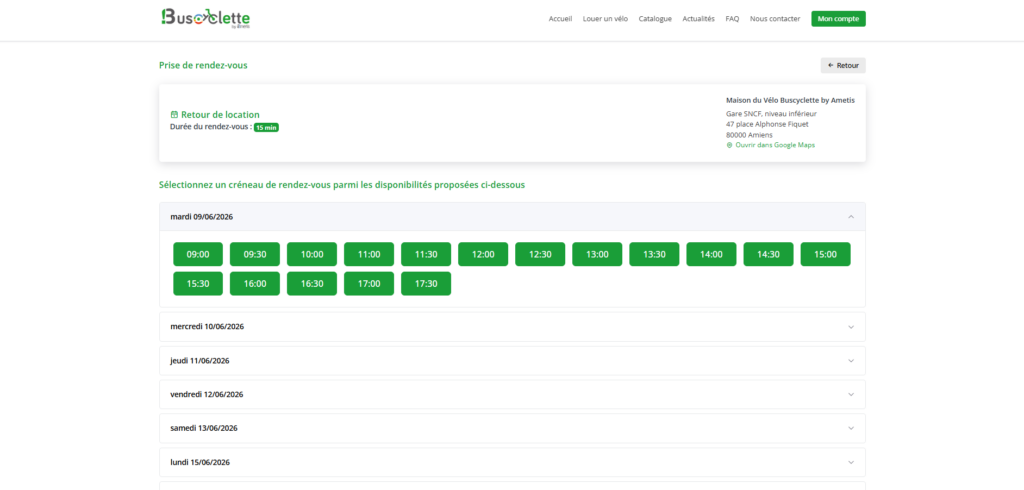Expand the lundi 15/06/2026 section
The image size is (1024, 490).
[x=513, y=463]
